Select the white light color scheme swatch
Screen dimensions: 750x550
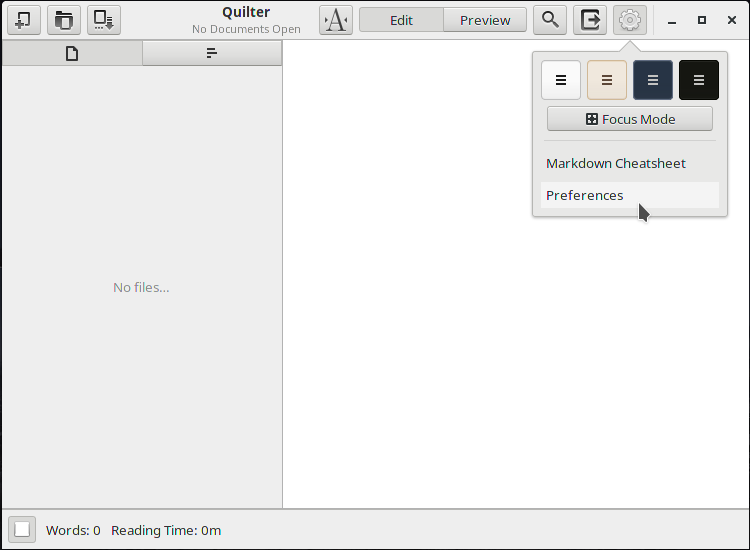click(x=561, y=80)
